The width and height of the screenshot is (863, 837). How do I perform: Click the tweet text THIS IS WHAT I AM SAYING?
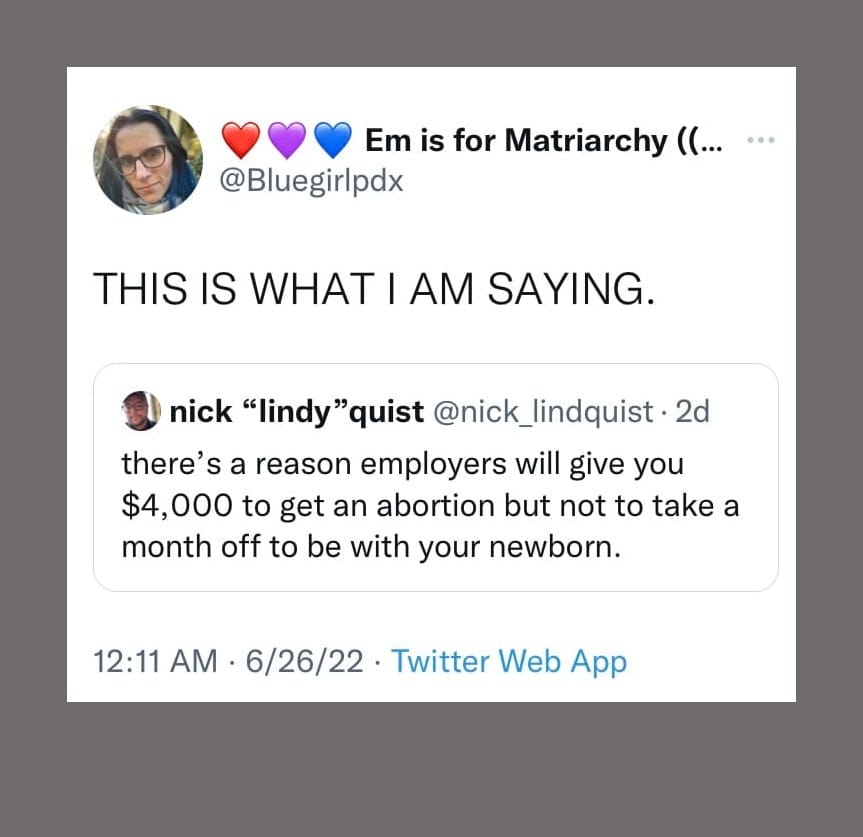373,289
